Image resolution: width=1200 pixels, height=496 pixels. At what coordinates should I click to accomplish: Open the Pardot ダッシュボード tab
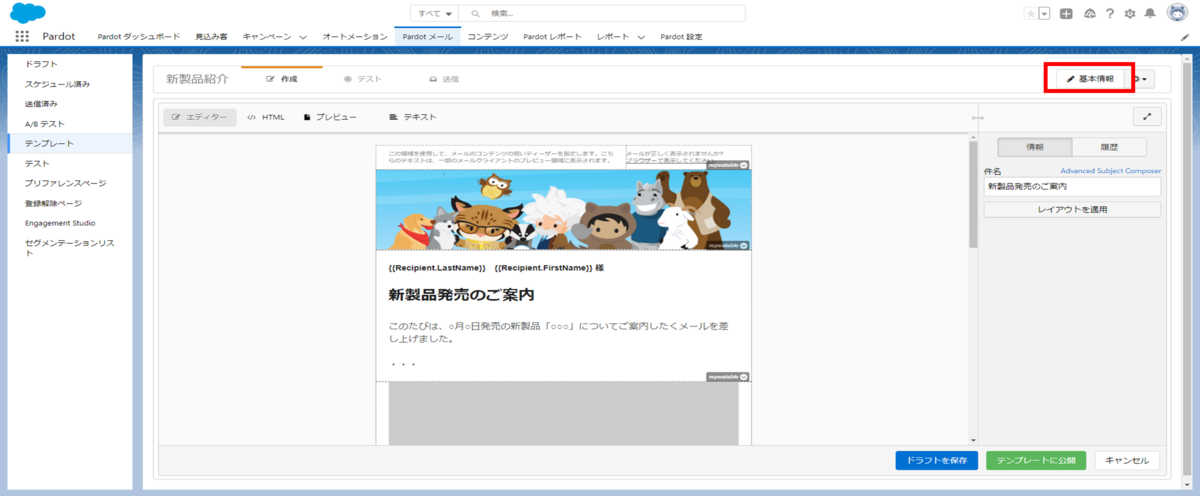[x=139, y=37]
